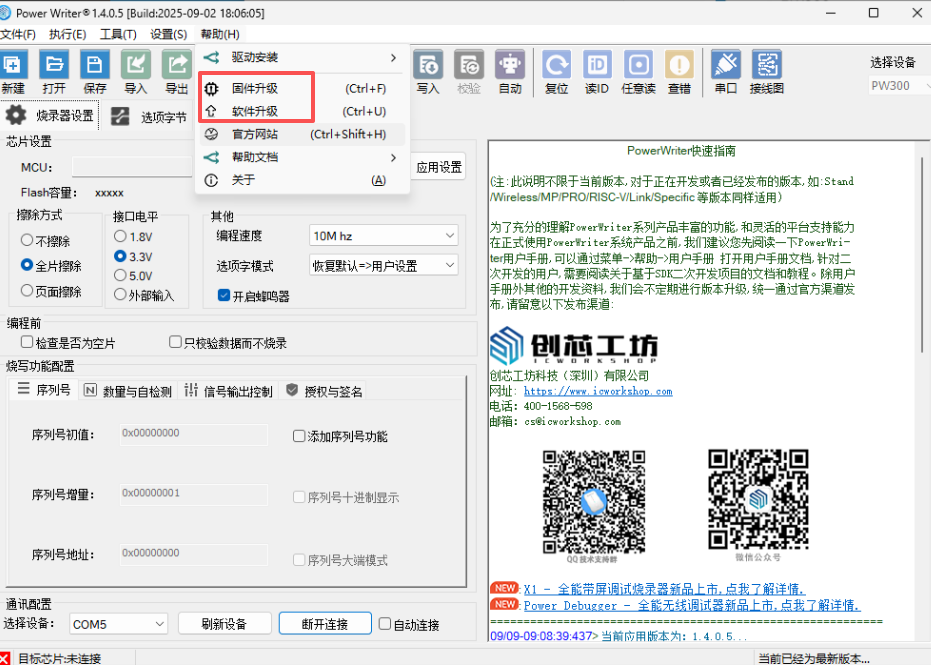Open the 设置(S) menu
The image size is (931, 665).
pyautogui.click(x=169, y=34)
